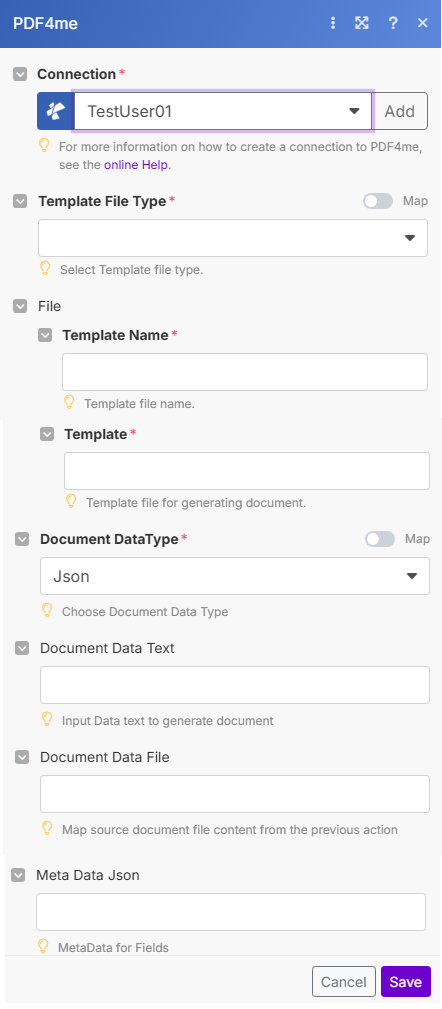
Task: Focus the Template Name input field
Action: click(244, 372)
